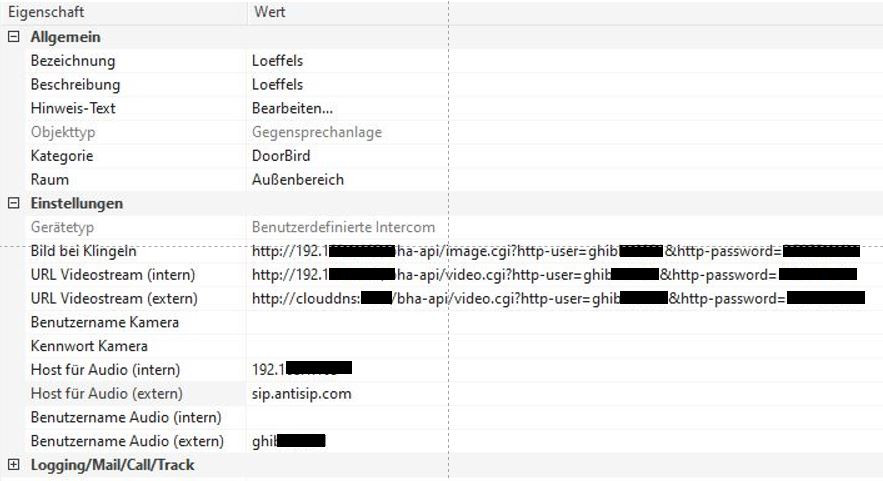Expand the Logging/Mail/Call/Track section
883x481 pixels.
click(14, 465)
